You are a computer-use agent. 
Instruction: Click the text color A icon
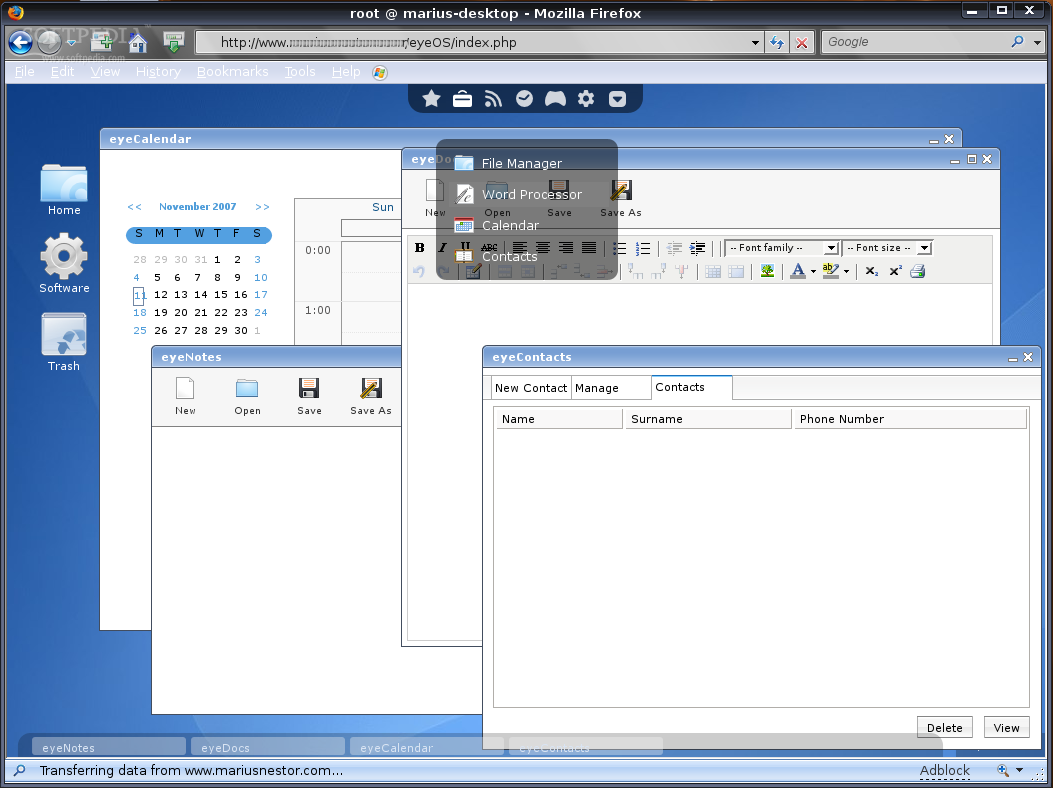[798, 271]
